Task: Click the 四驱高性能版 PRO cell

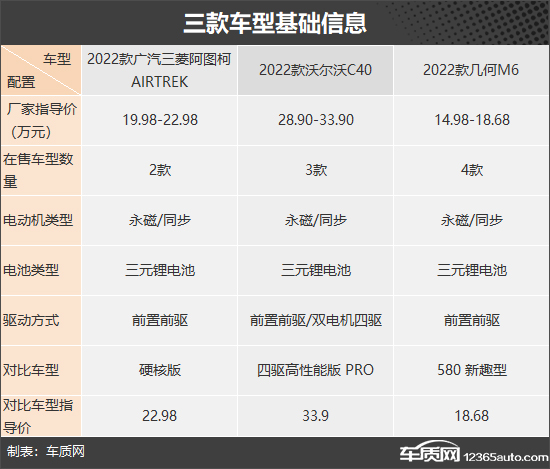Action: pyautogui.click(x=316, y=370)
